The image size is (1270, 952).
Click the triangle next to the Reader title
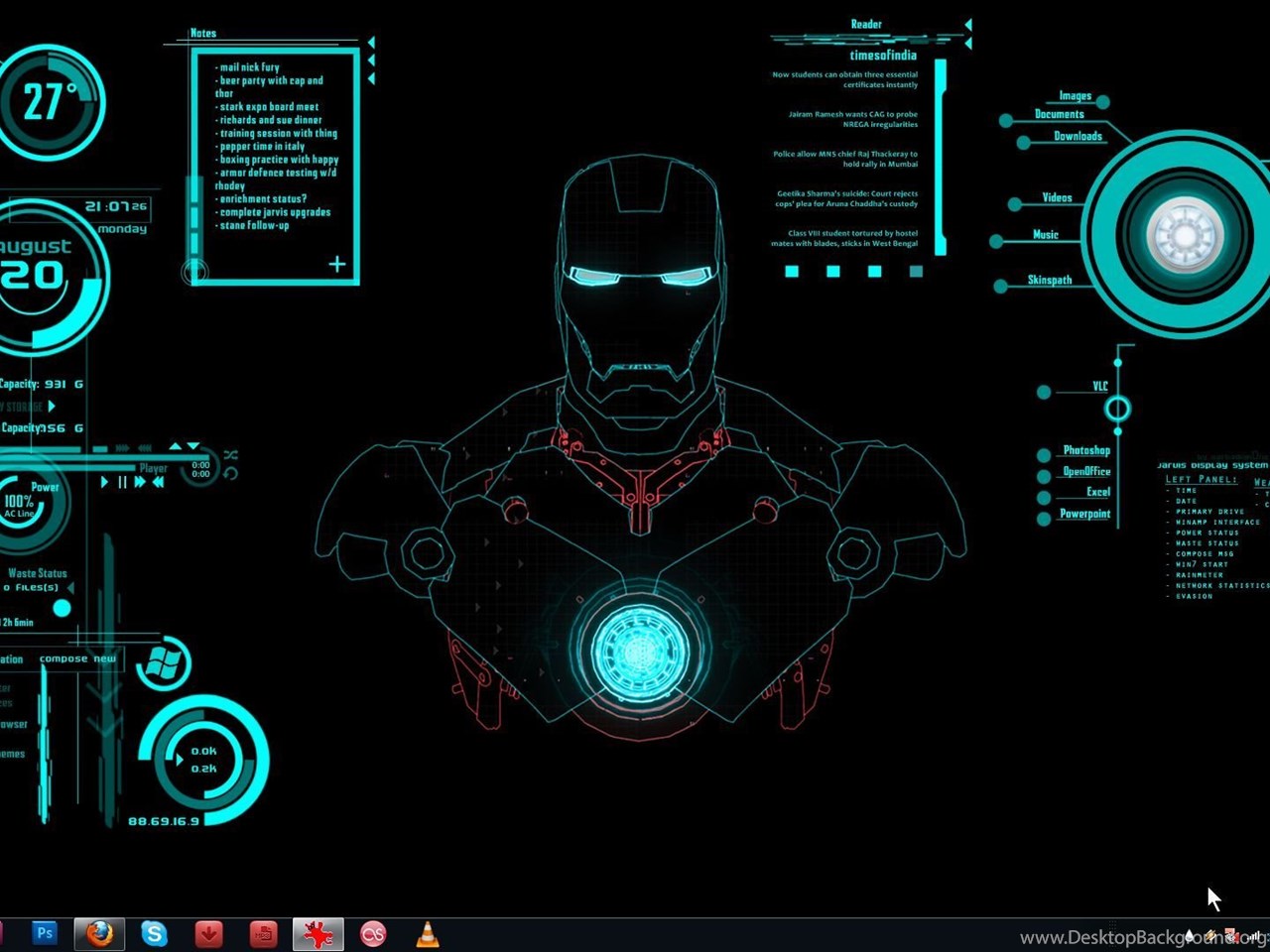point(967,24)
